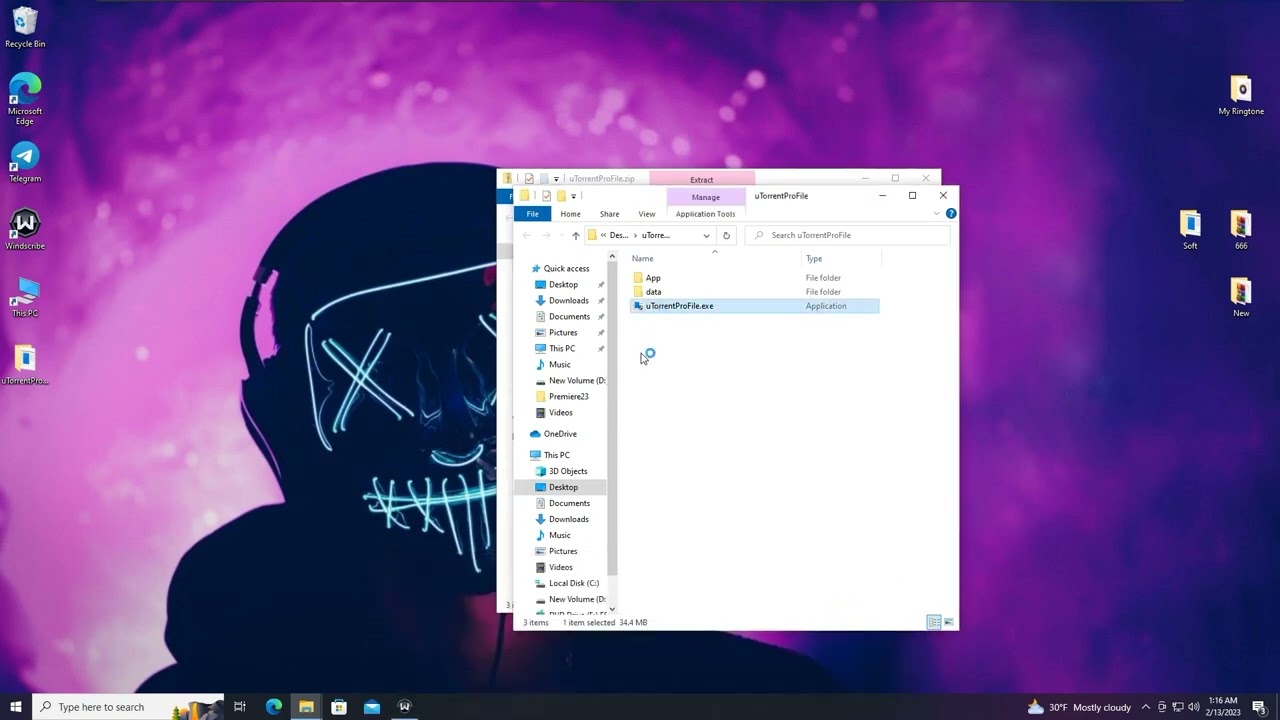The width and height of the screenshot is (1280, 720).
Task: Open the Customize Quick Access Toolbar dropdown
Action: tap(574, 196)
